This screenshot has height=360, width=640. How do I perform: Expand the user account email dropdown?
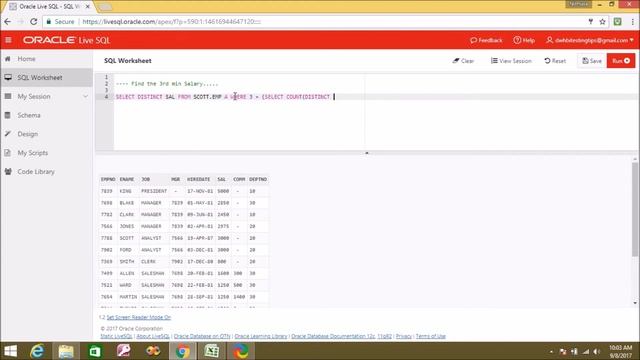click(590, 40)
